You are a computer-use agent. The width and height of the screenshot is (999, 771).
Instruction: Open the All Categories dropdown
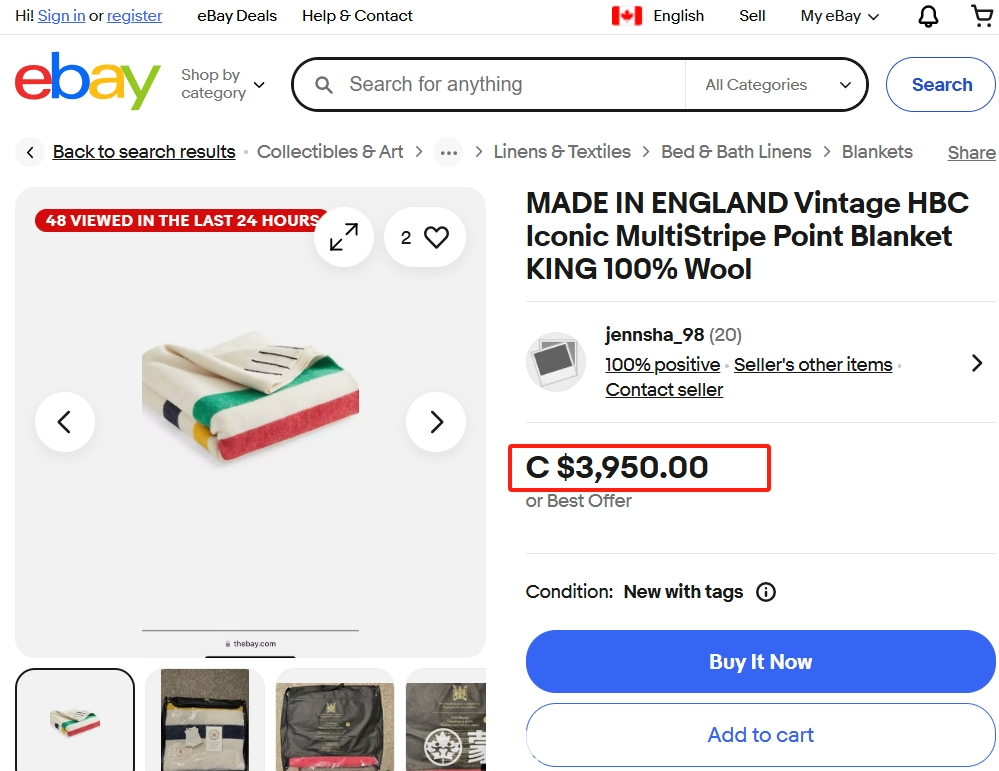click(777, 85)
